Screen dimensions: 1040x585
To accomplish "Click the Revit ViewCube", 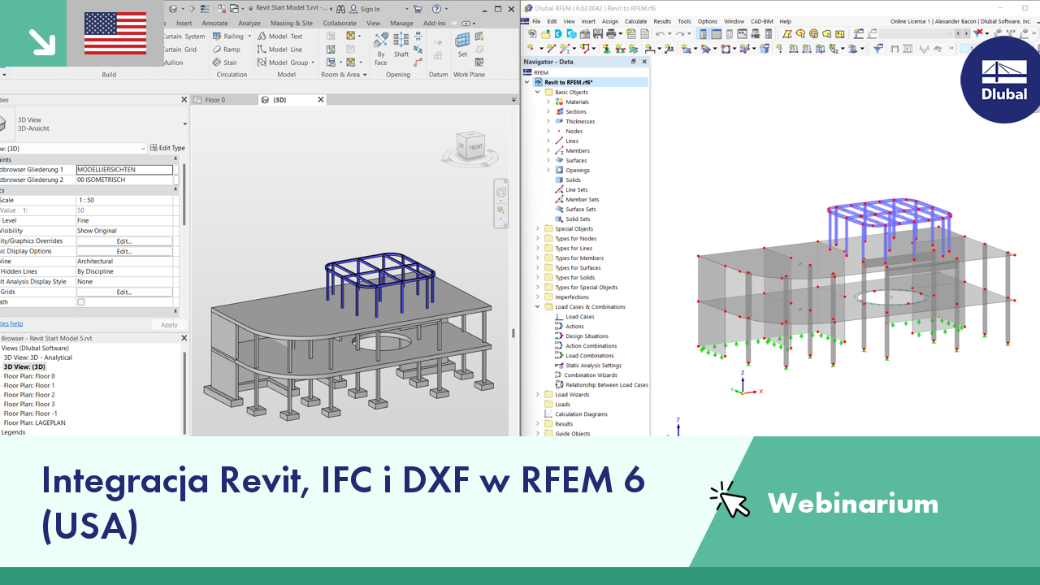I will pos(471,148).
